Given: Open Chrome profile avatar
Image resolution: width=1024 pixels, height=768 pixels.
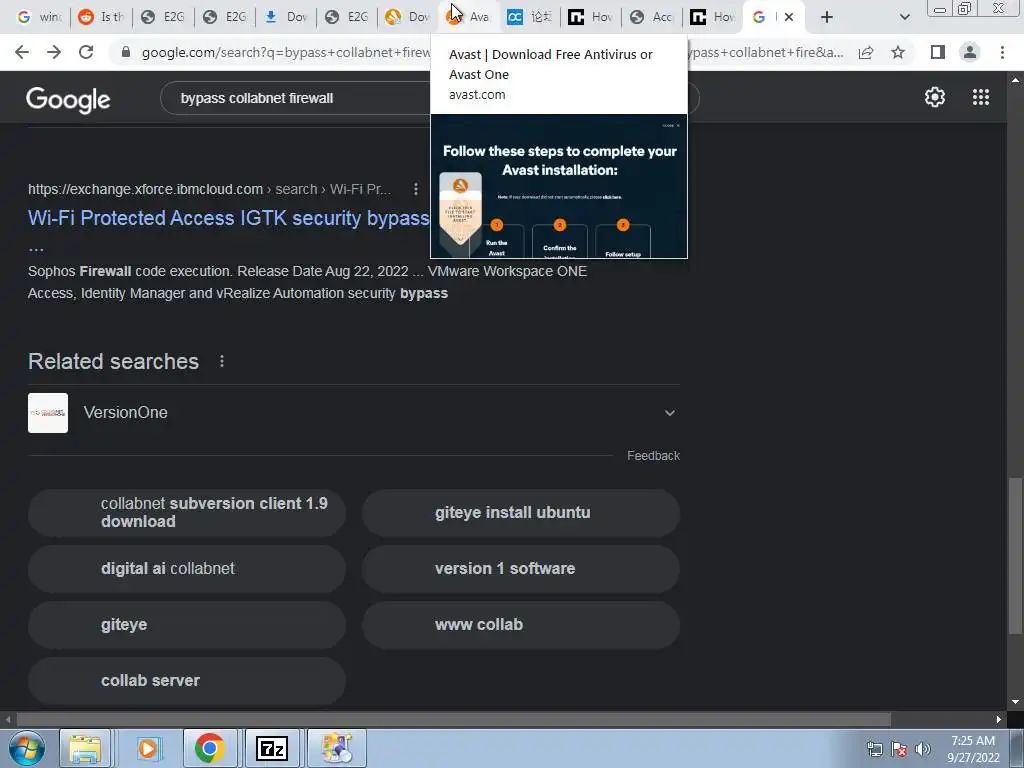Looking at the screenshot, I should coord(970,52).
